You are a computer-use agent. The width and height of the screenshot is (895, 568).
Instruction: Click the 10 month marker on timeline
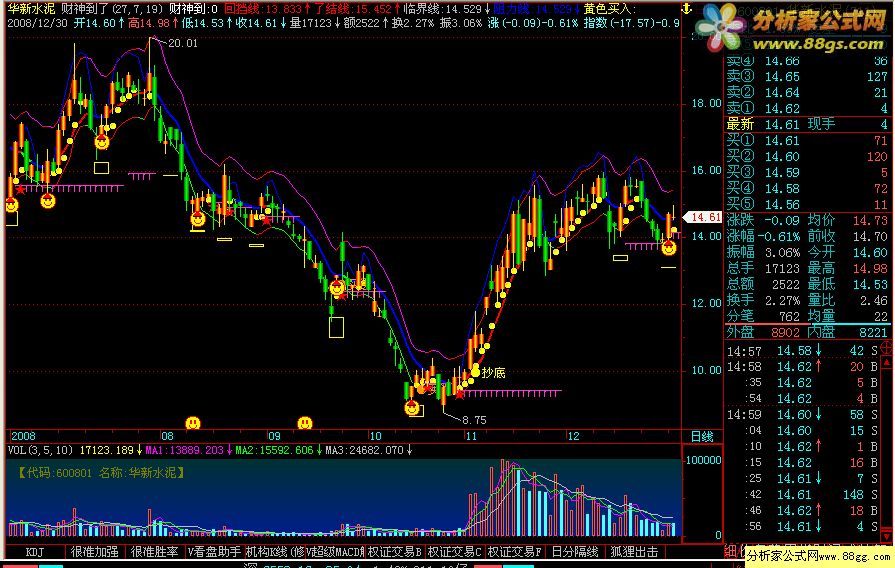[375, 436]
